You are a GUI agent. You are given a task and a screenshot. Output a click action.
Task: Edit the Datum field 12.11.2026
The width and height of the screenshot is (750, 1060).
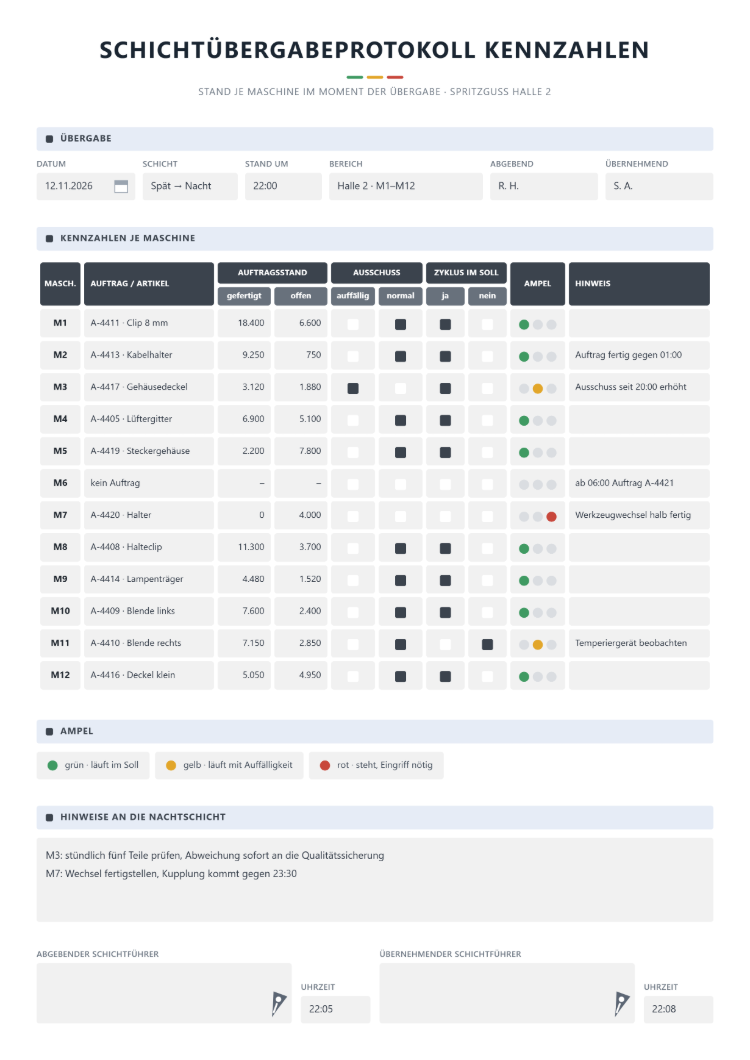point(86,187)
